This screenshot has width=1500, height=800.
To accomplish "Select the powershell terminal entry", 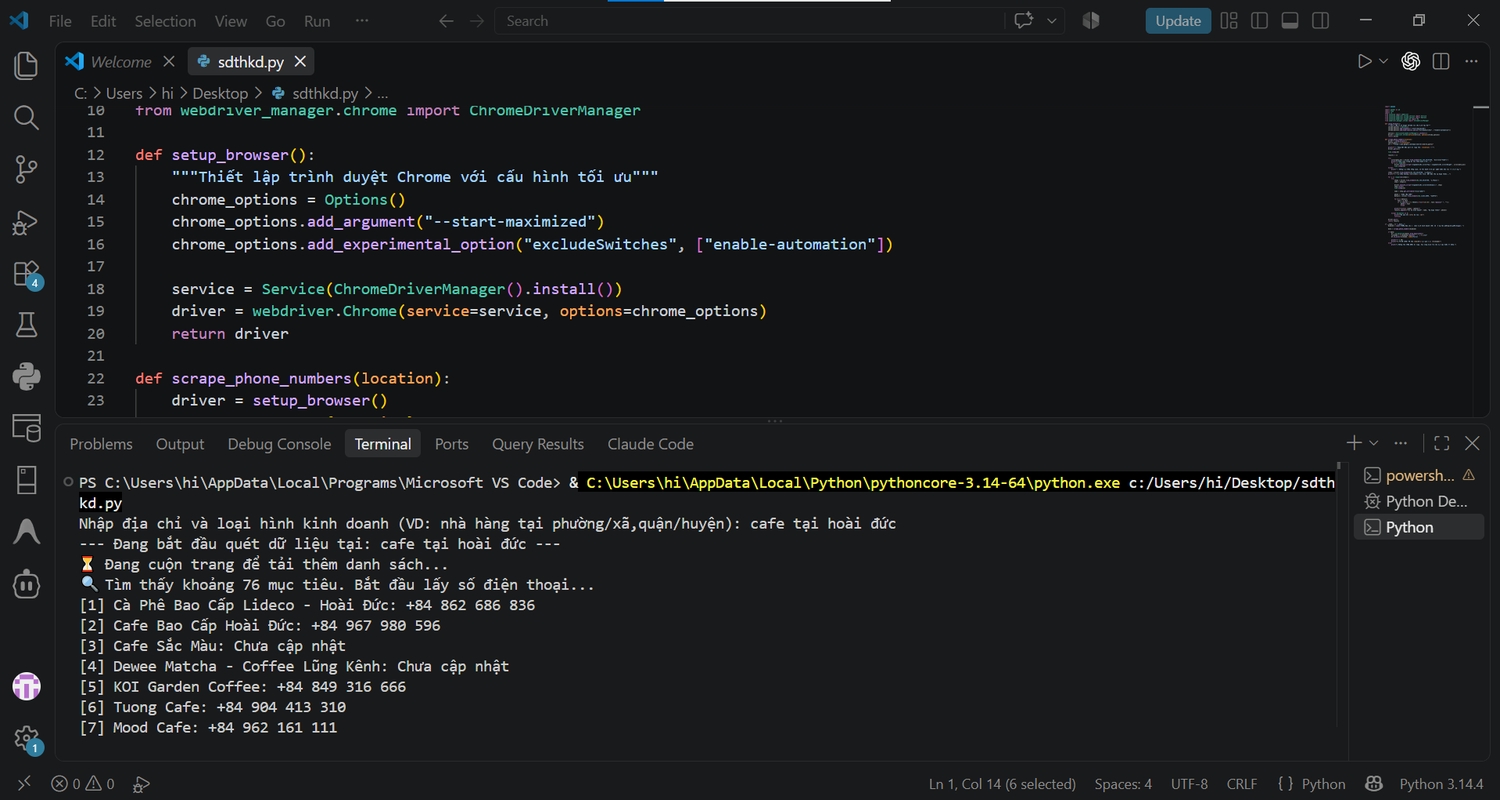I will [x=1419, y=475].
